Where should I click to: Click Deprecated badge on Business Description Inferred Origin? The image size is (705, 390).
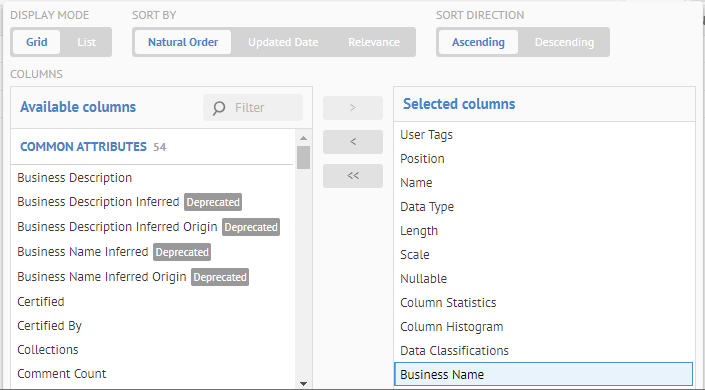coord(251,227)
